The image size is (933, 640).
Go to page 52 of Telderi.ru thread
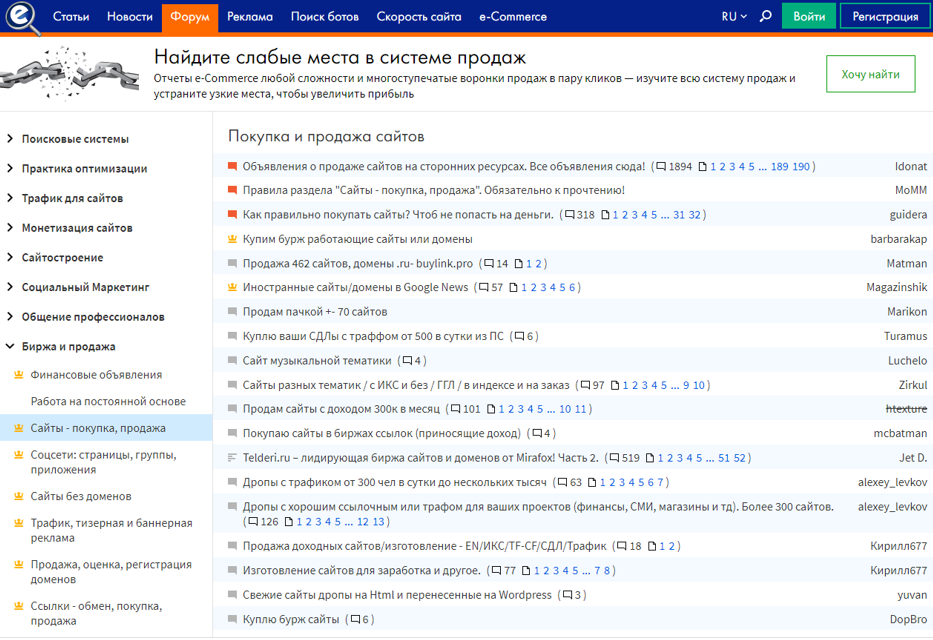coord(740,458)
